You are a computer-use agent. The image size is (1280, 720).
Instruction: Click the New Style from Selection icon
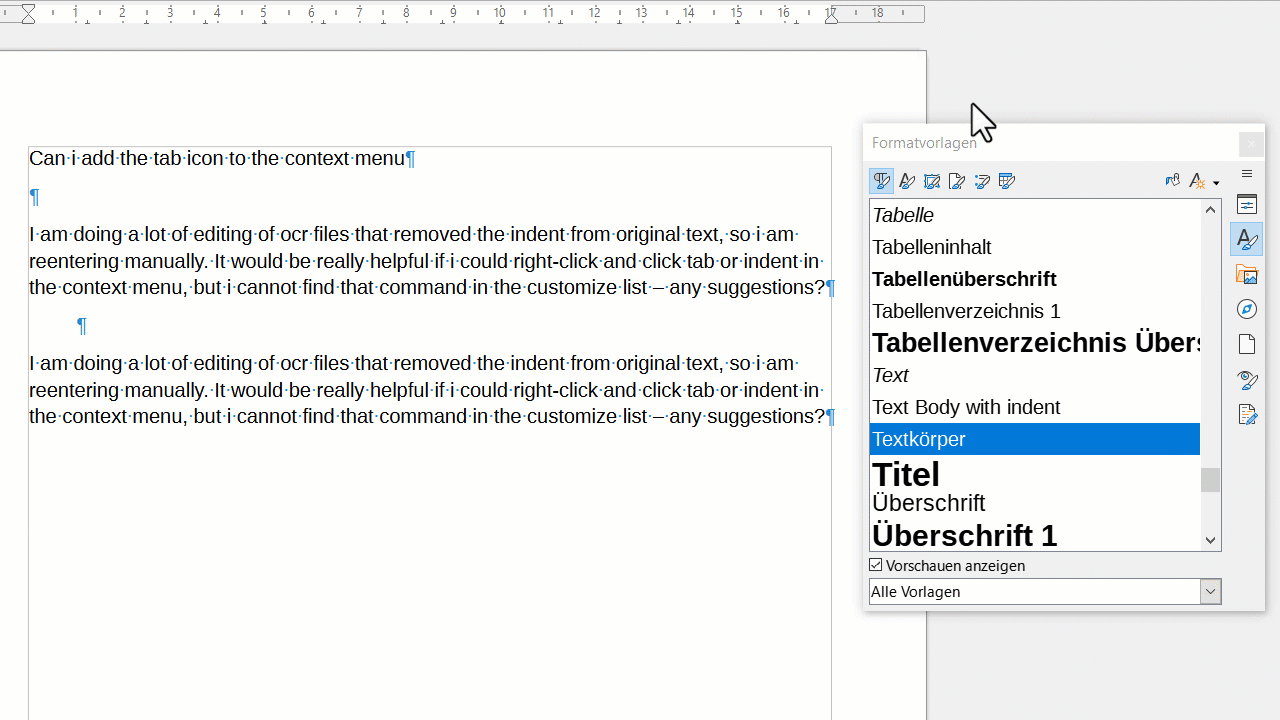click(x=1197, y=181)
